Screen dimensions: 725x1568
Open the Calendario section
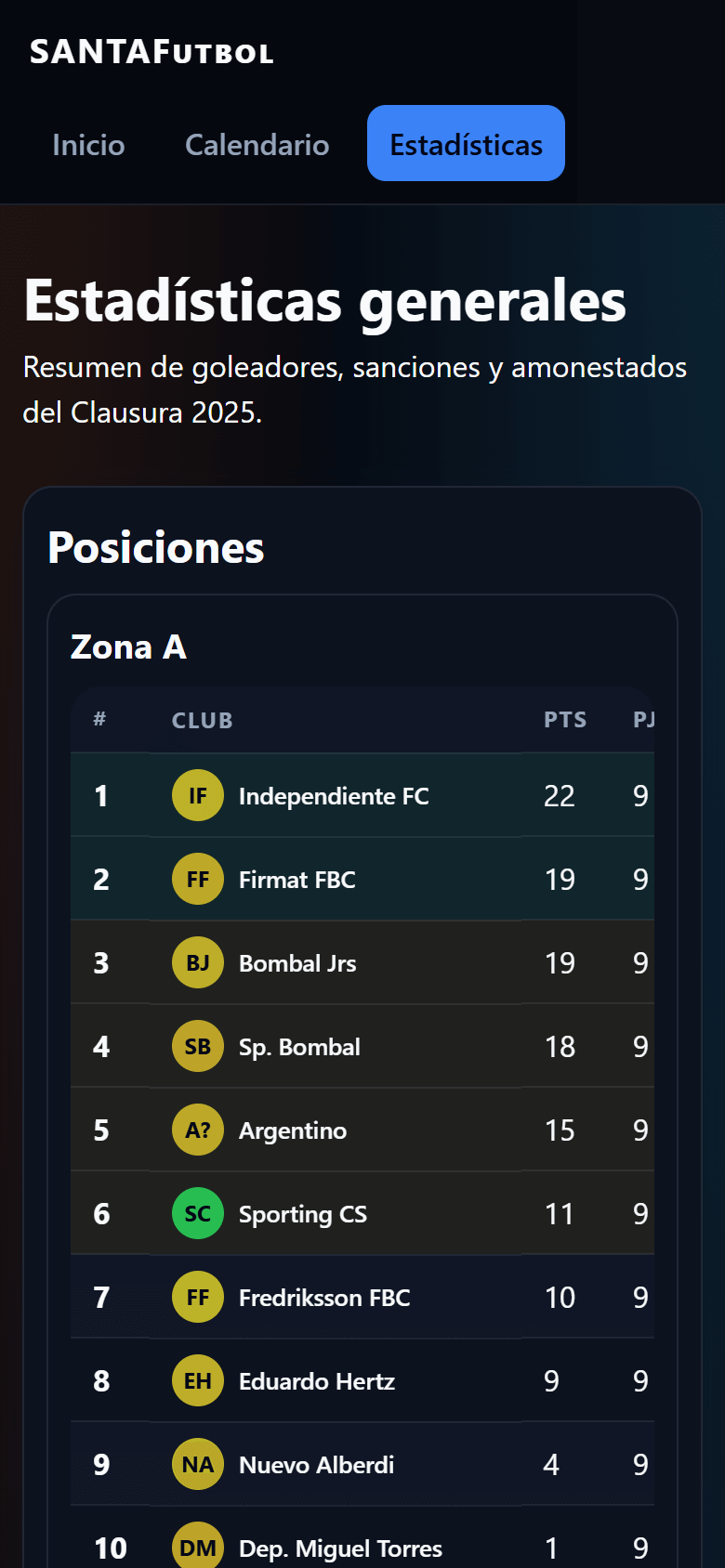click(x=257, y=145)
